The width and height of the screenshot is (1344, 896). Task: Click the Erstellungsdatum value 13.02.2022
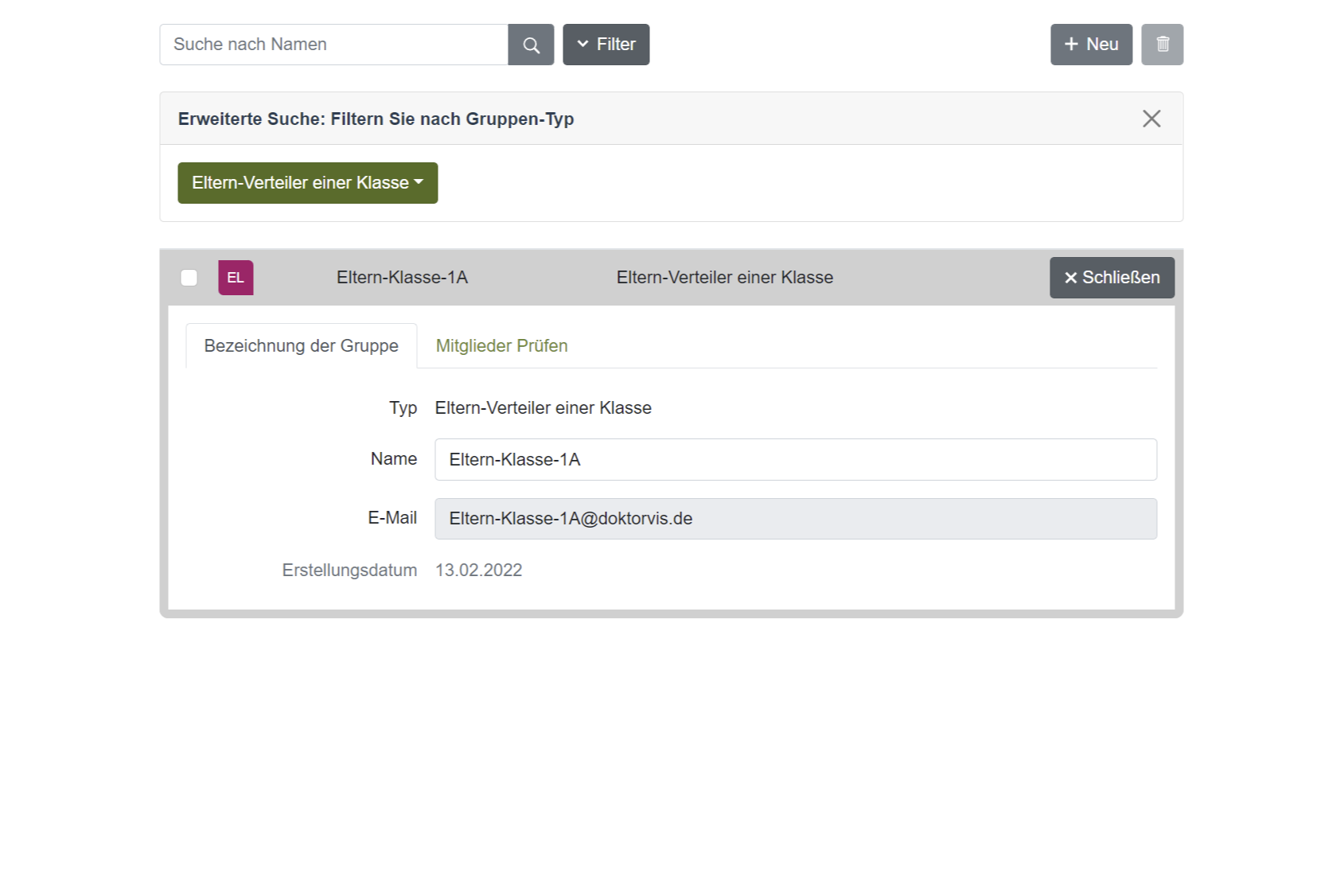(x=478, y=571)
